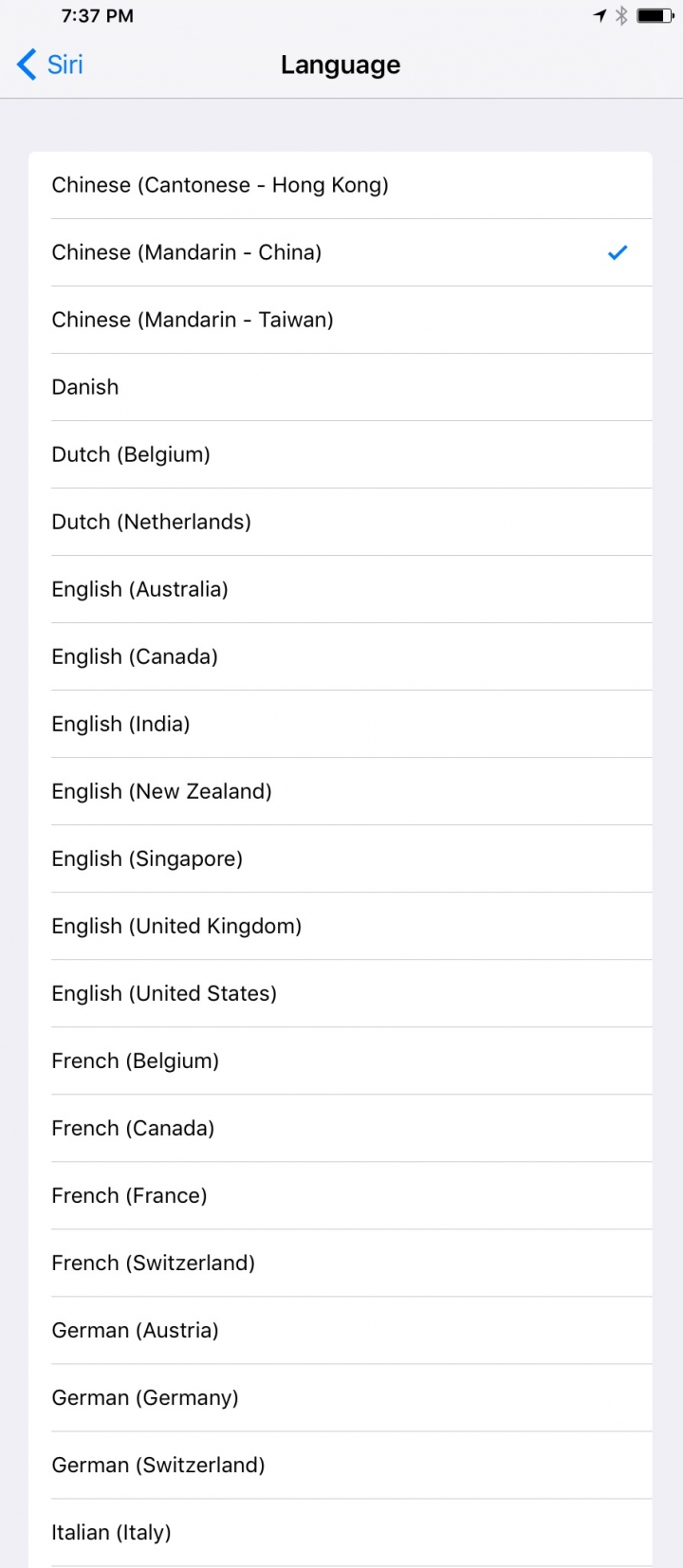Select Chinese (Cantonese - Hong Kong)

click(341, 185)
